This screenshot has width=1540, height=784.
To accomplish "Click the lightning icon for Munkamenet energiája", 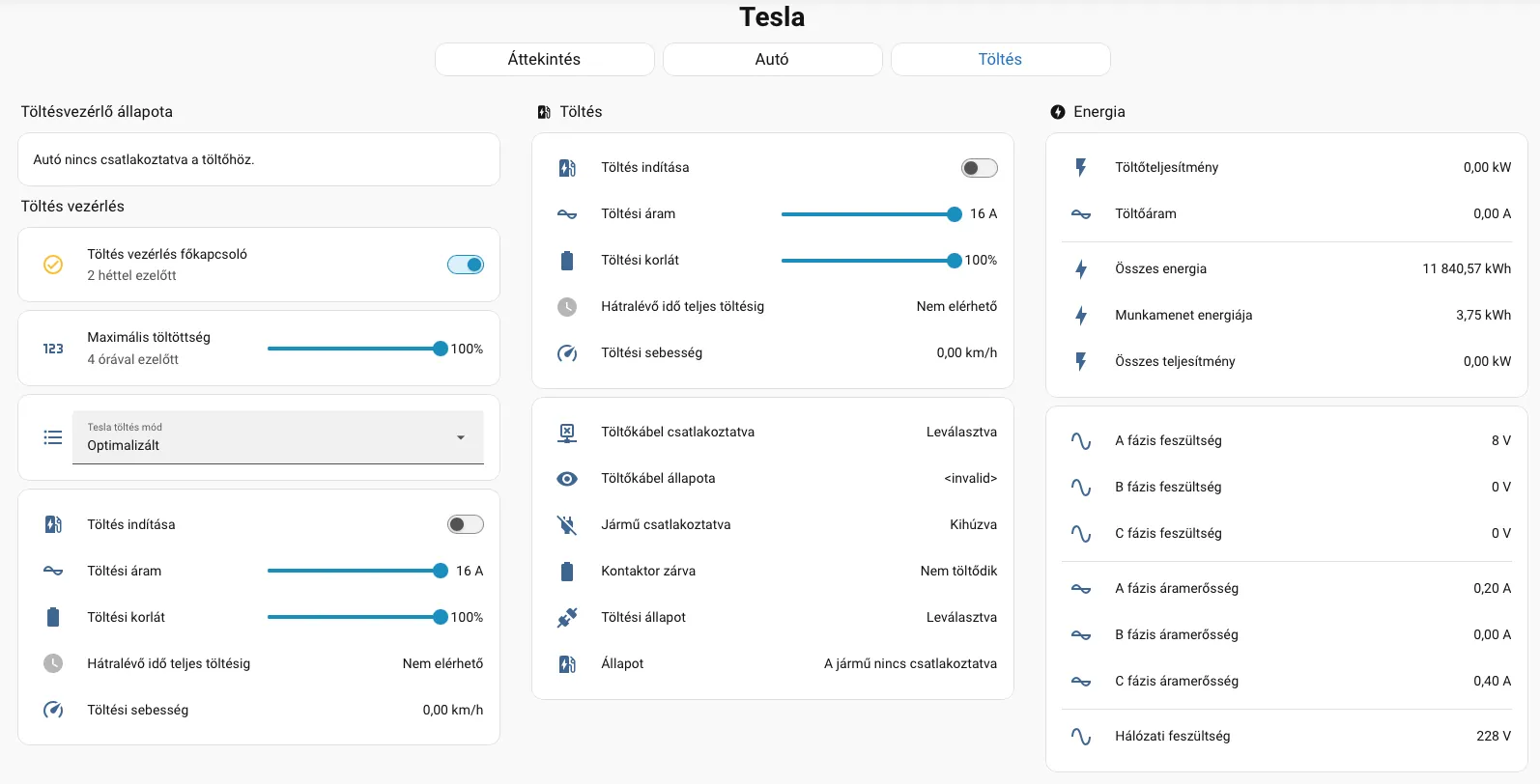I will point(1081,316).
